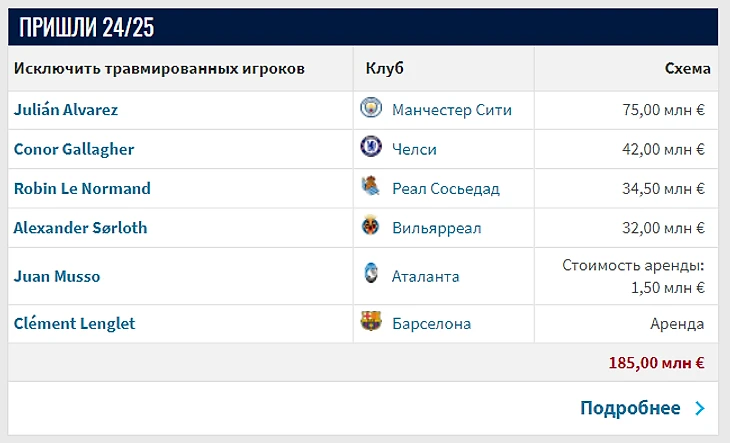Open Conor Gallagher player link
Image resolution: width=730 pixels, height=443 pixels.
coord(74,149)
